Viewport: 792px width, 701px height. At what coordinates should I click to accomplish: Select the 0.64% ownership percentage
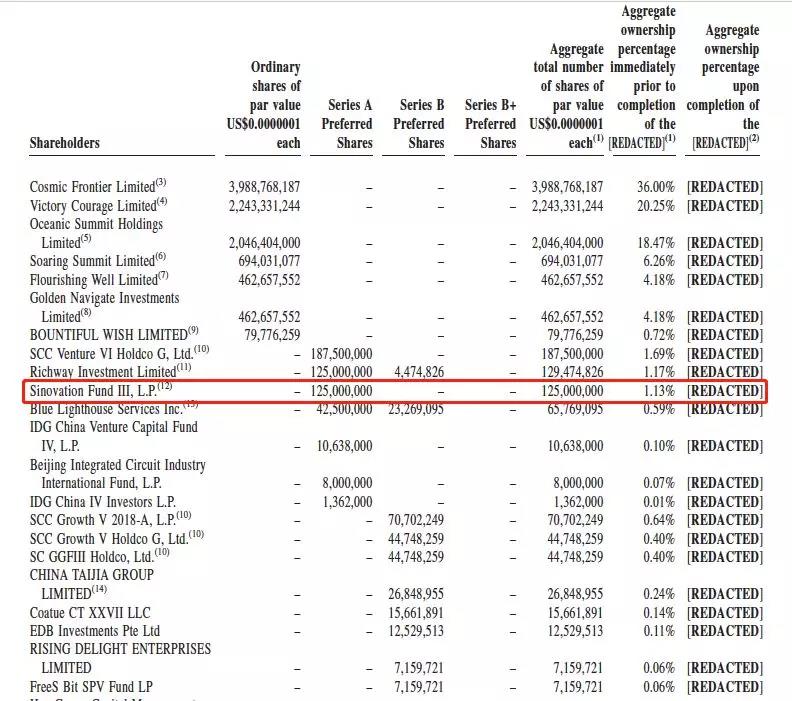[x=659, y=520]
